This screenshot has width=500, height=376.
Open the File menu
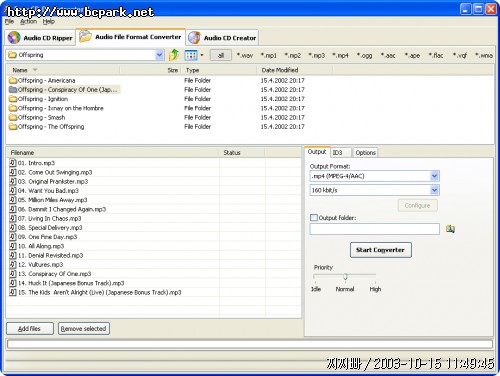point(9,22)
